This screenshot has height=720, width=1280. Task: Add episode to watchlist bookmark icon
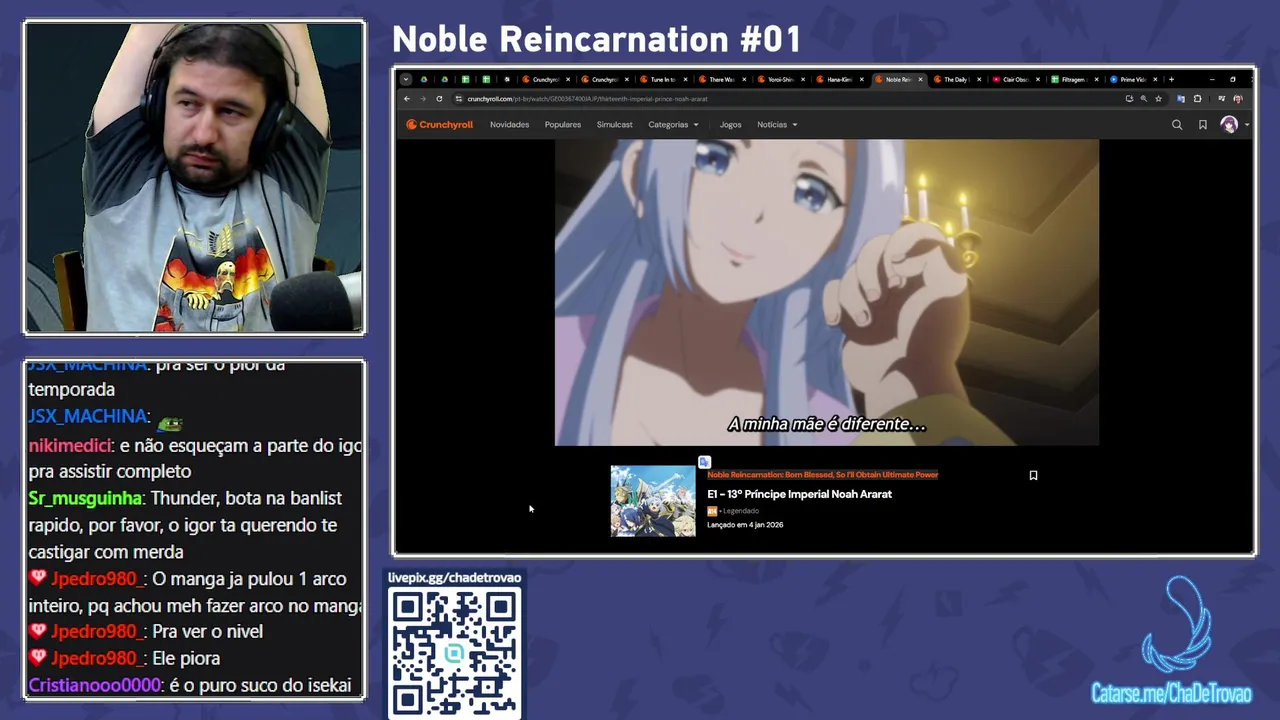coord(1033,475)
